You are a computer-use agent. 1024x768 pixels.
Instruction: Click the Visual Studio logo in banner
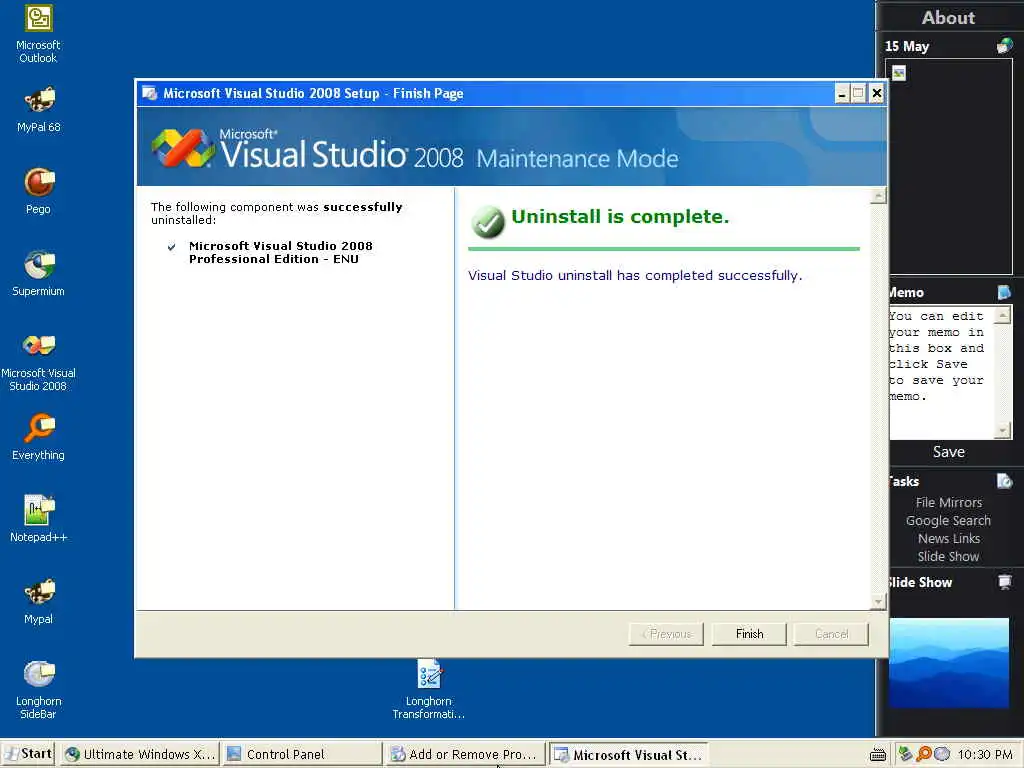[183, 148]
